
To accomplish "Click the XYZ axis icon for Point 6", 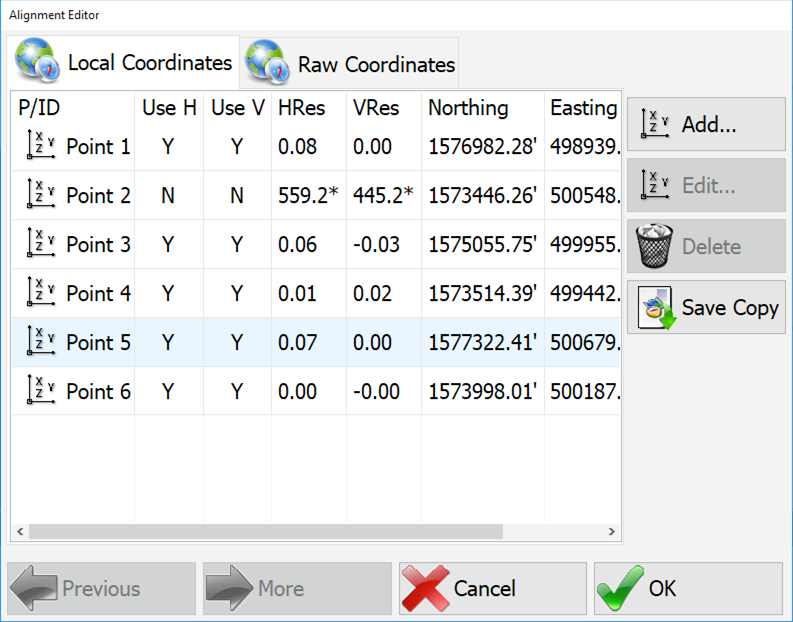I will [41, 390].
